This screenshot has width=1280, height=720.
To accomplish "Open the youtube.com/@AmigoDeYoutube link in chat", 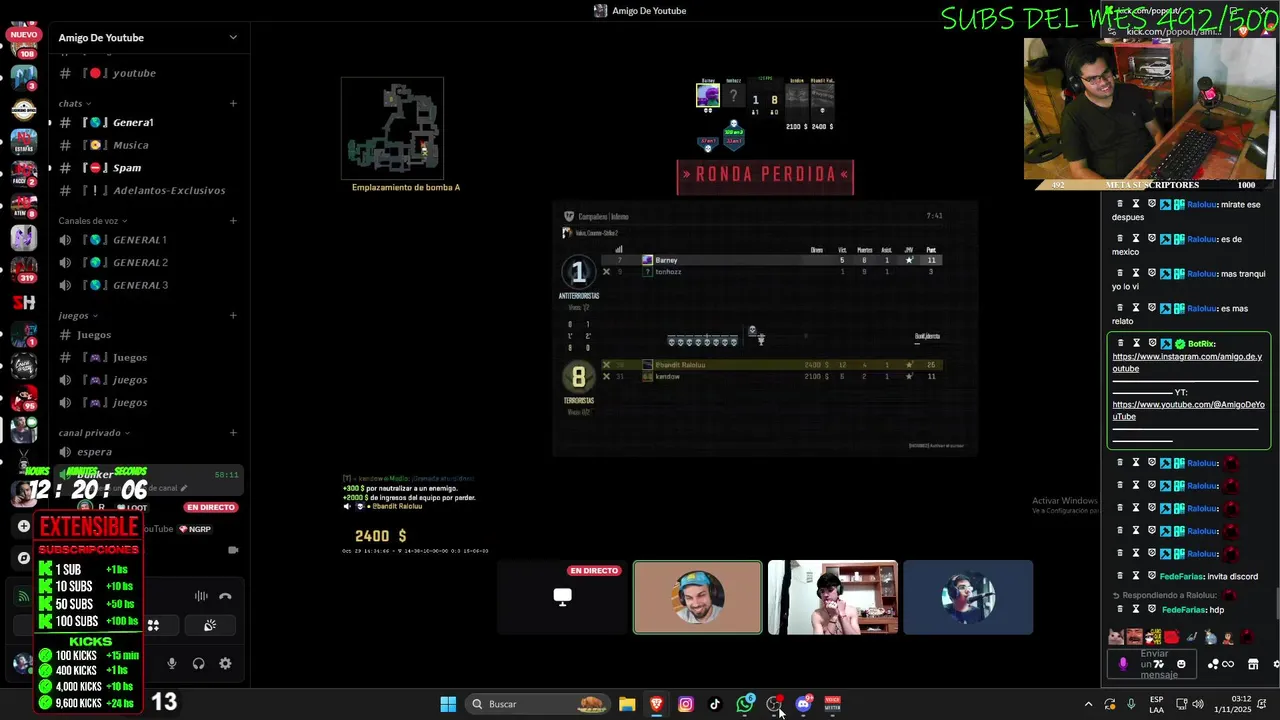I will [1188, 410].
